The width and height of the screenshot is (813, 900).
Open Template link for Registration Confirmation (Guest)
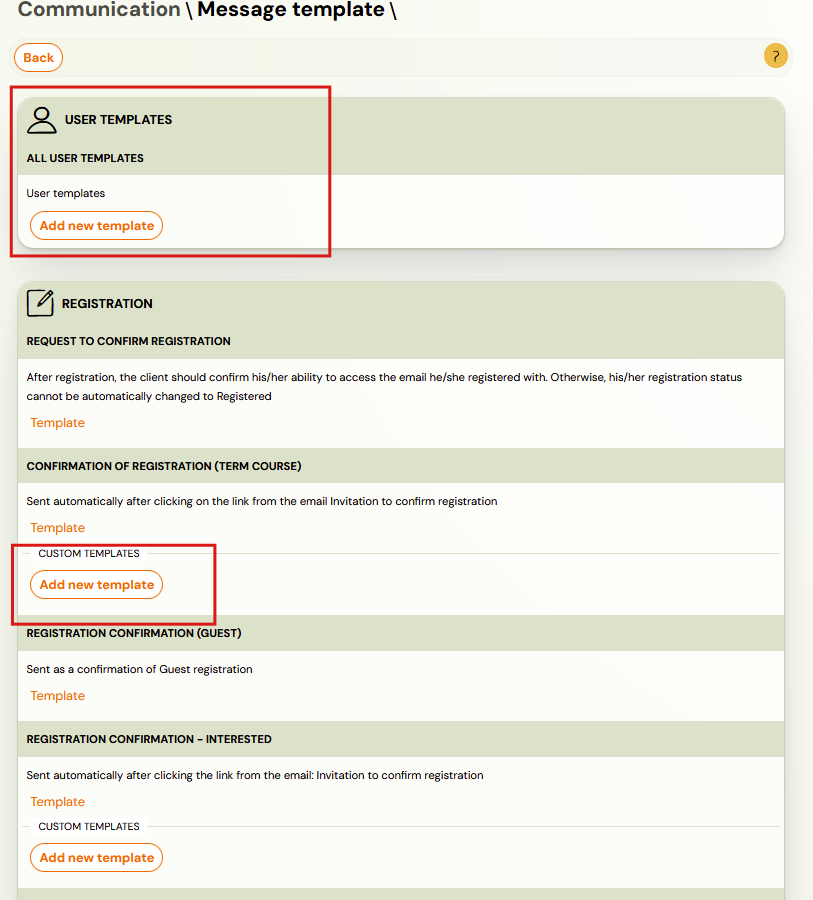(57, 696)
